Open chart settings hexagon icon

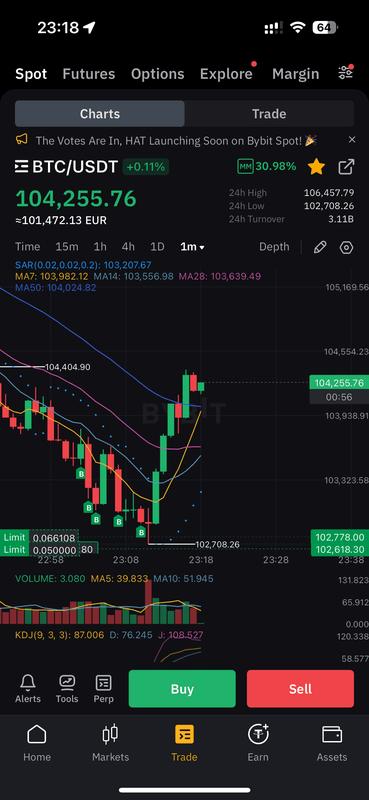coord(347,247)
